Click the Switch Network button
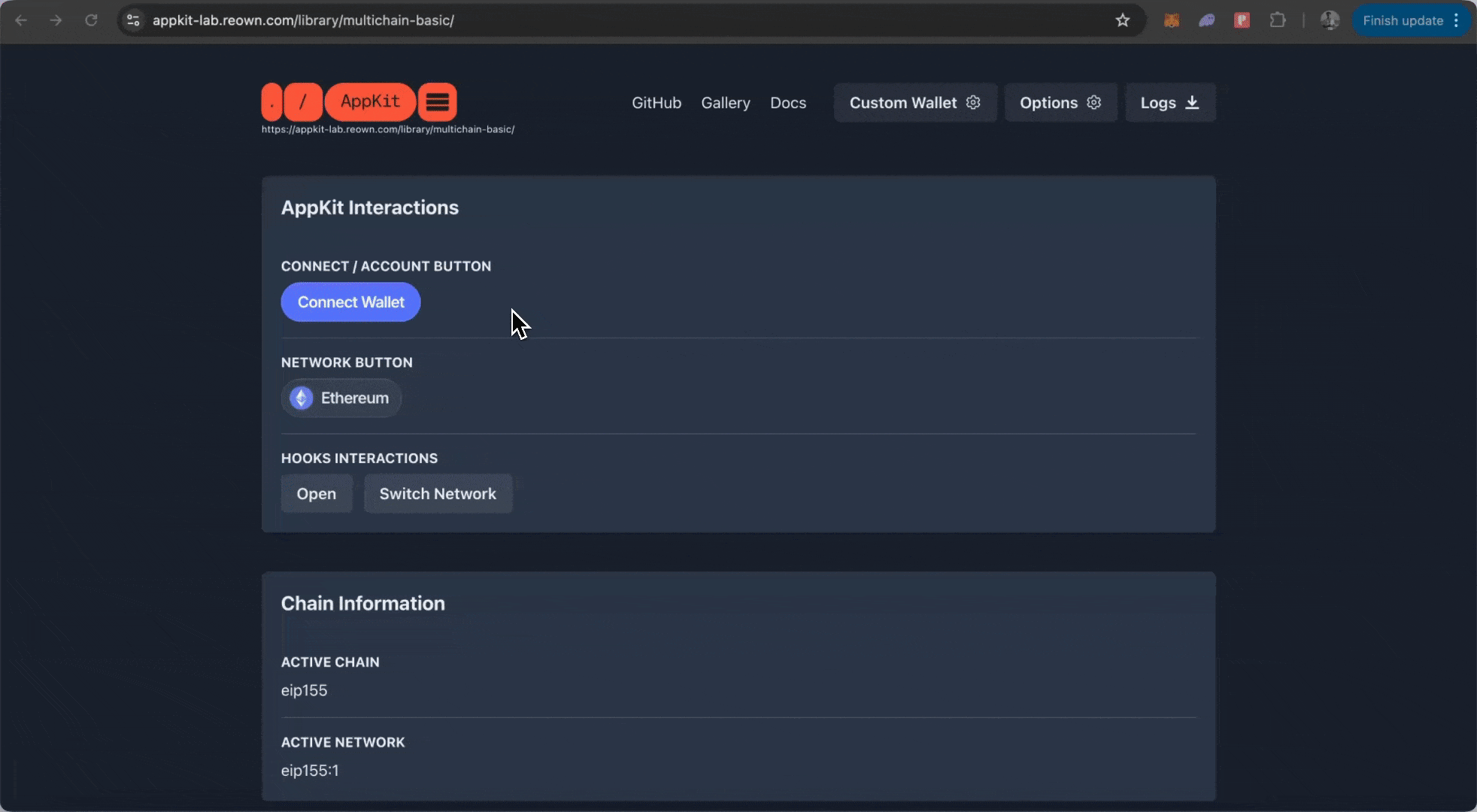 pyautogui.click(x=438, y=493)
